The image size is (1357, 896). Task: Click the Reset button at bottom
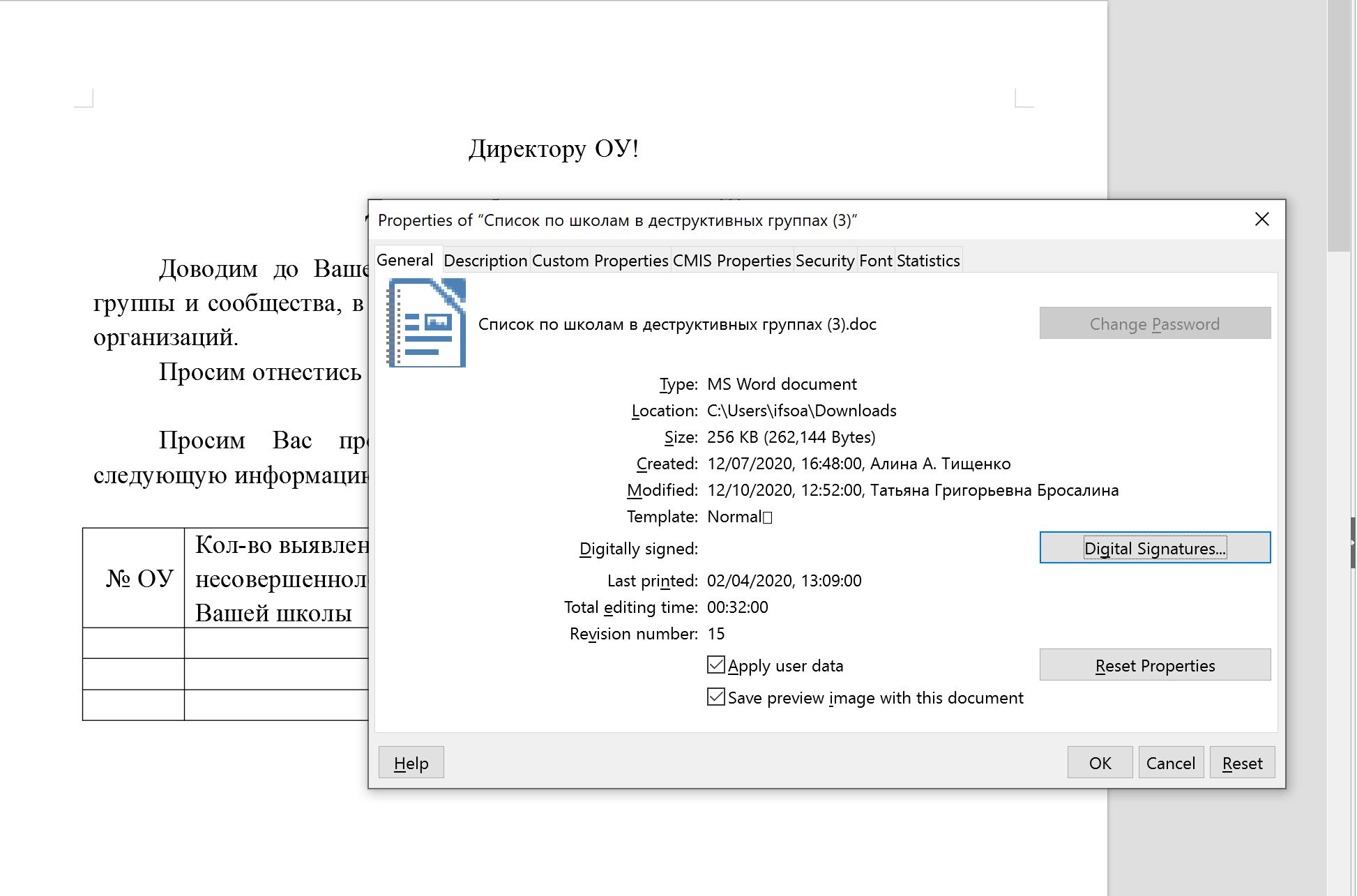point(1242,763)
